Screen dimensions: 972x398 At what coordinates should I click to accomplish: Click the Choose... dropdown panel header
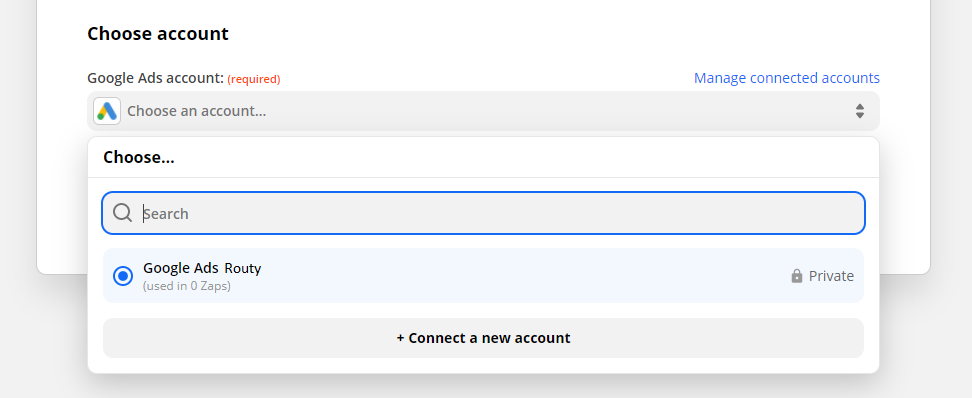tap(138, 157)
